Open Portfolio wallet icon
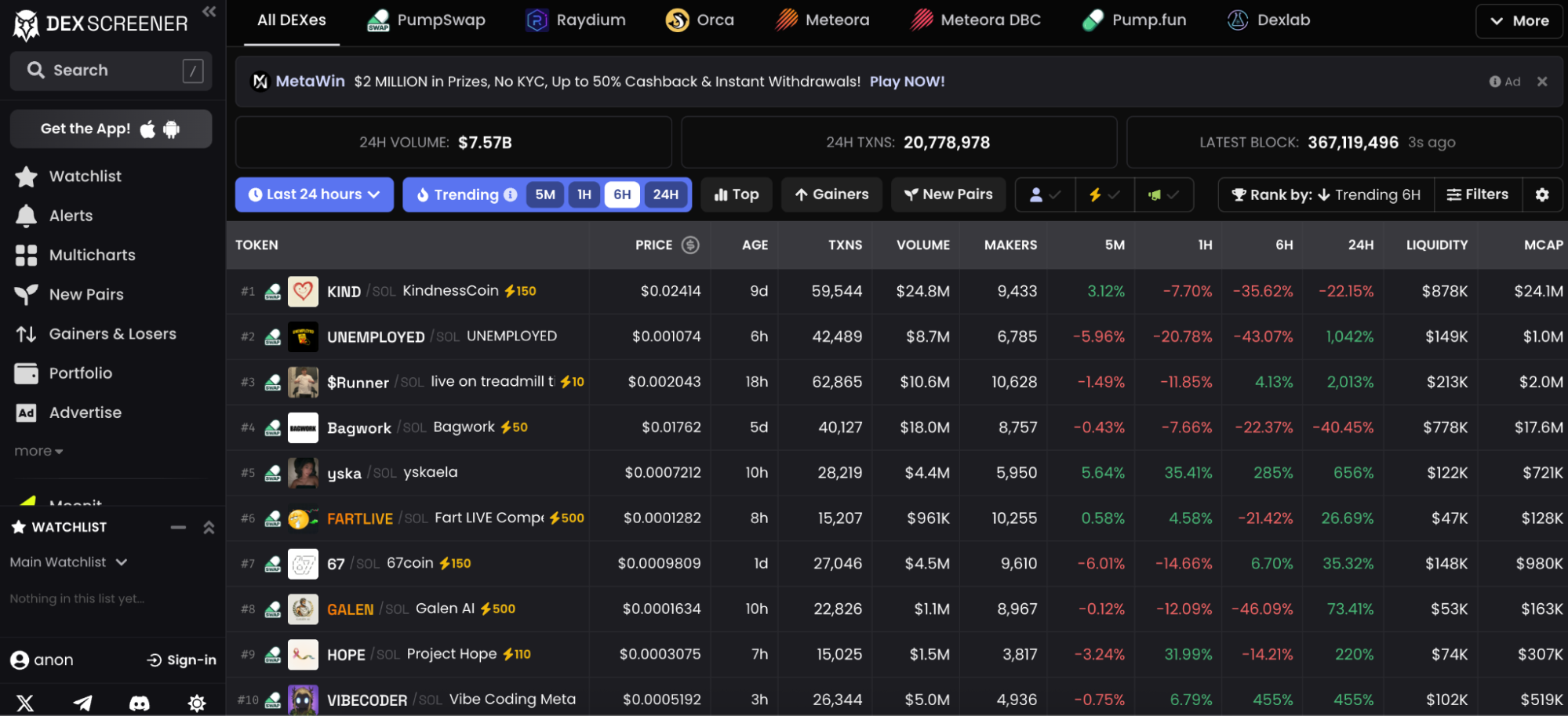The height and width of the screenshot is (716, 1568). (26, 373)
